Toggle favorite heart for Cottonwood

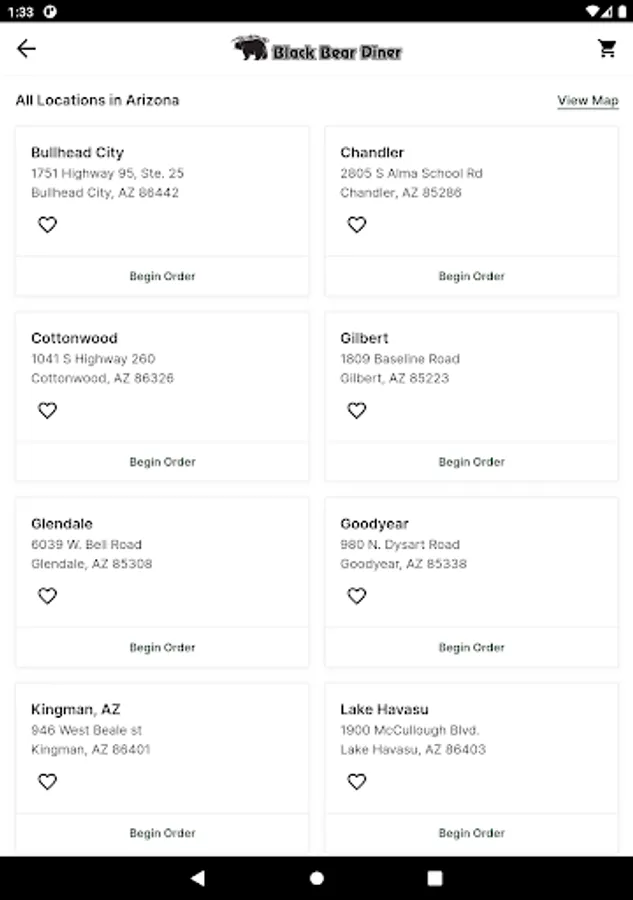(47, 411)
